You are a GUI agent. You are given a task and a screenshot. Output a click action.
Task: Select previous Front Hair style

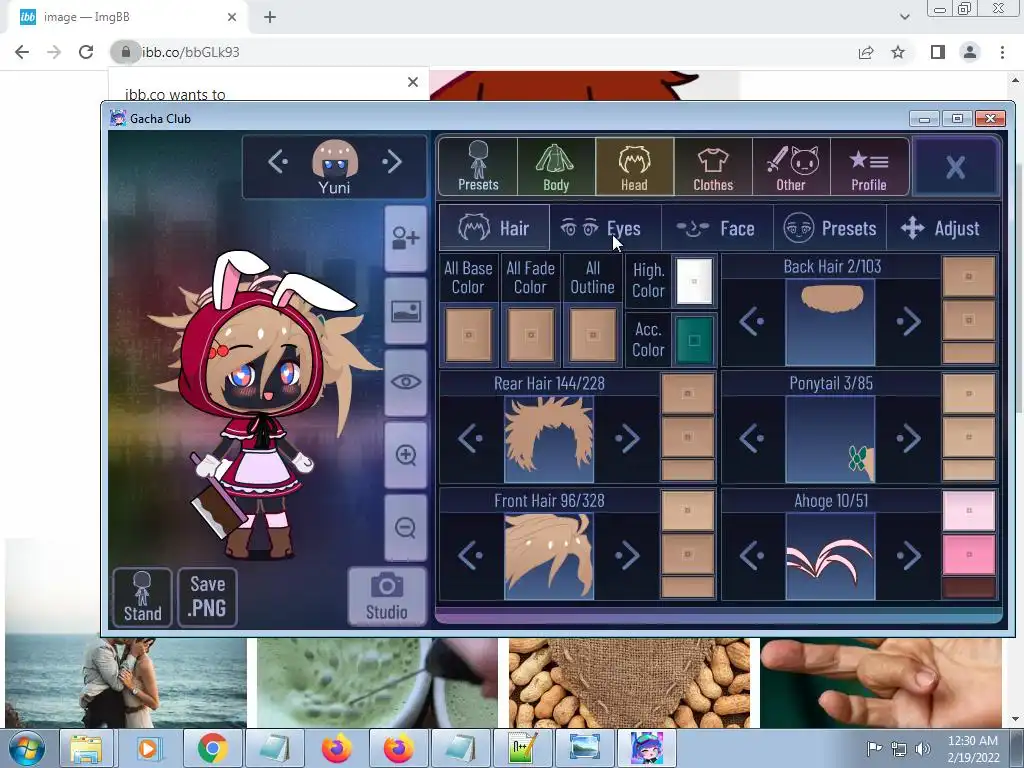[471, 556]
